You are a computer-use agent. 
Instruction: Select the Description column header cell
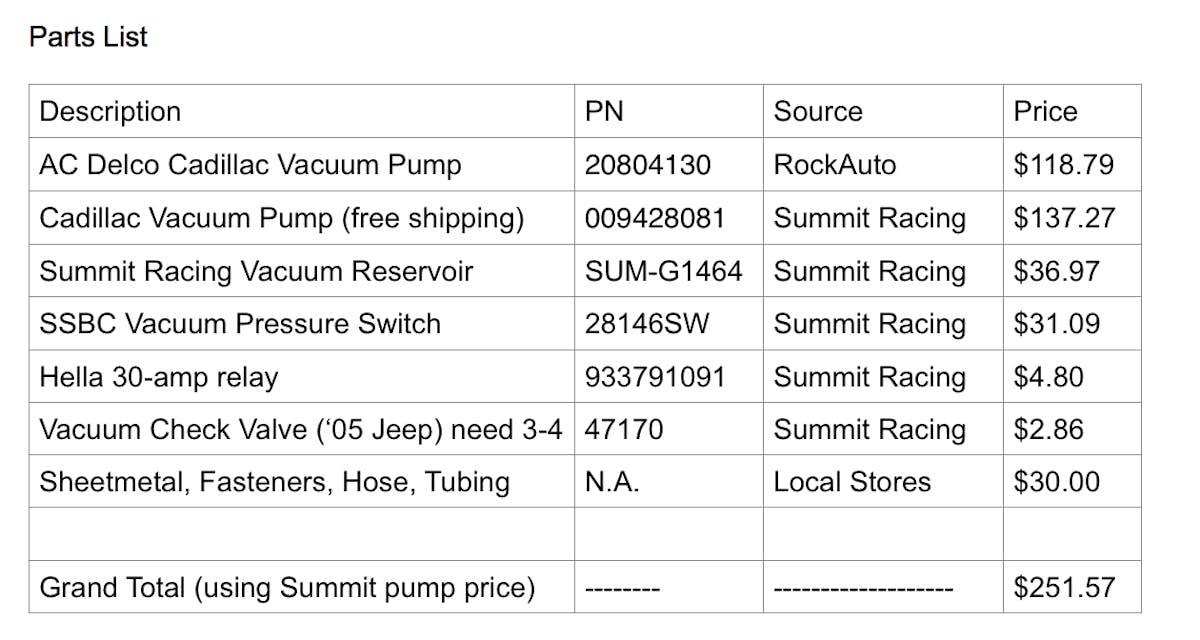[110, 111]
